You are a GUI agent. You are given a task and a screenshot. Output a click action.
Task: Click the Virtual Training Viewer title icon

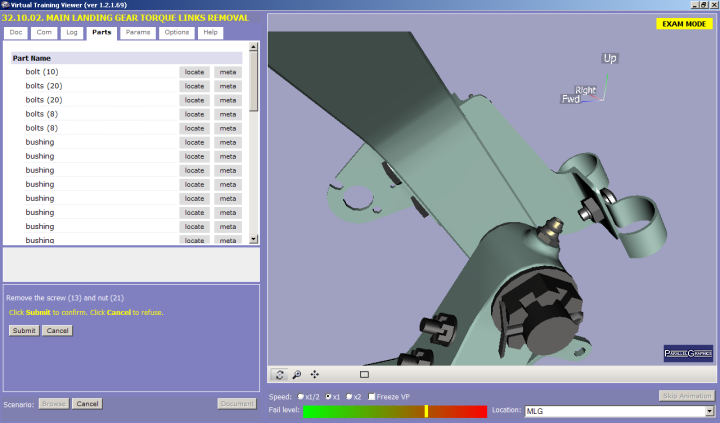pos(5,5)
